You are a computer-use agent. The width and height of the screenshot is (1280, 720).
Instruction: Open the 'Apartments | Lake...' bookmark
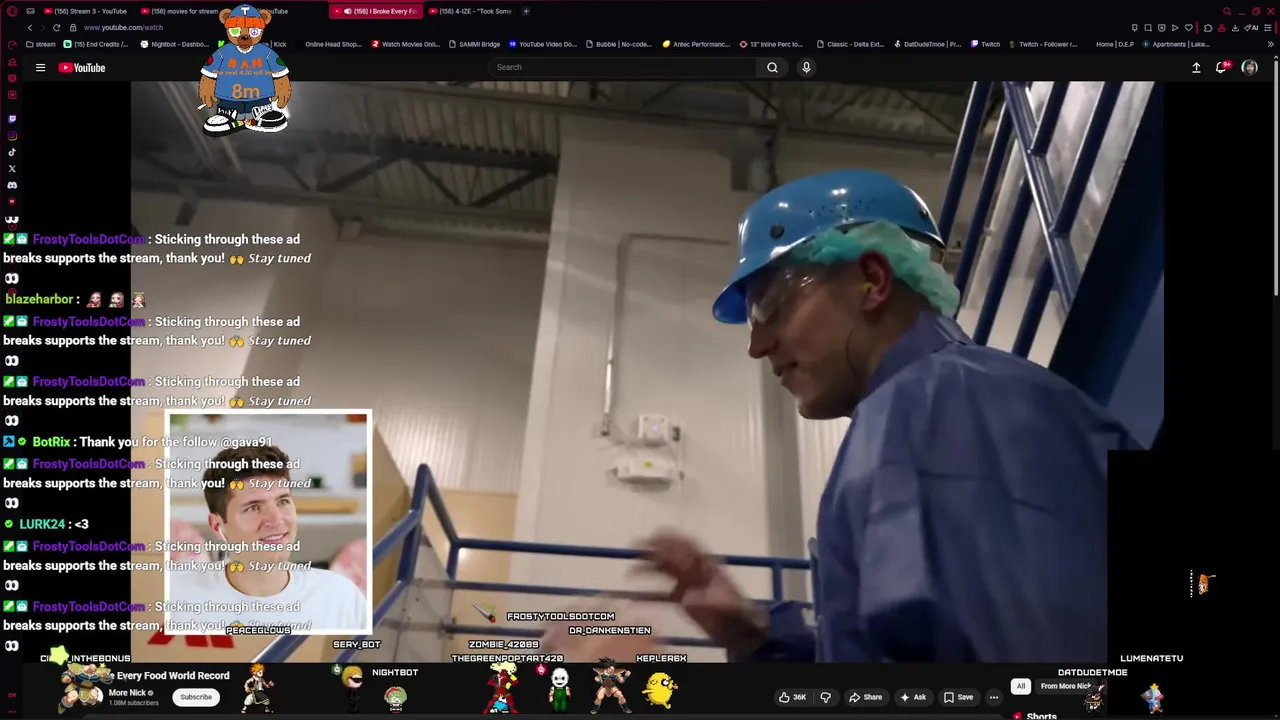point(1175,44)
